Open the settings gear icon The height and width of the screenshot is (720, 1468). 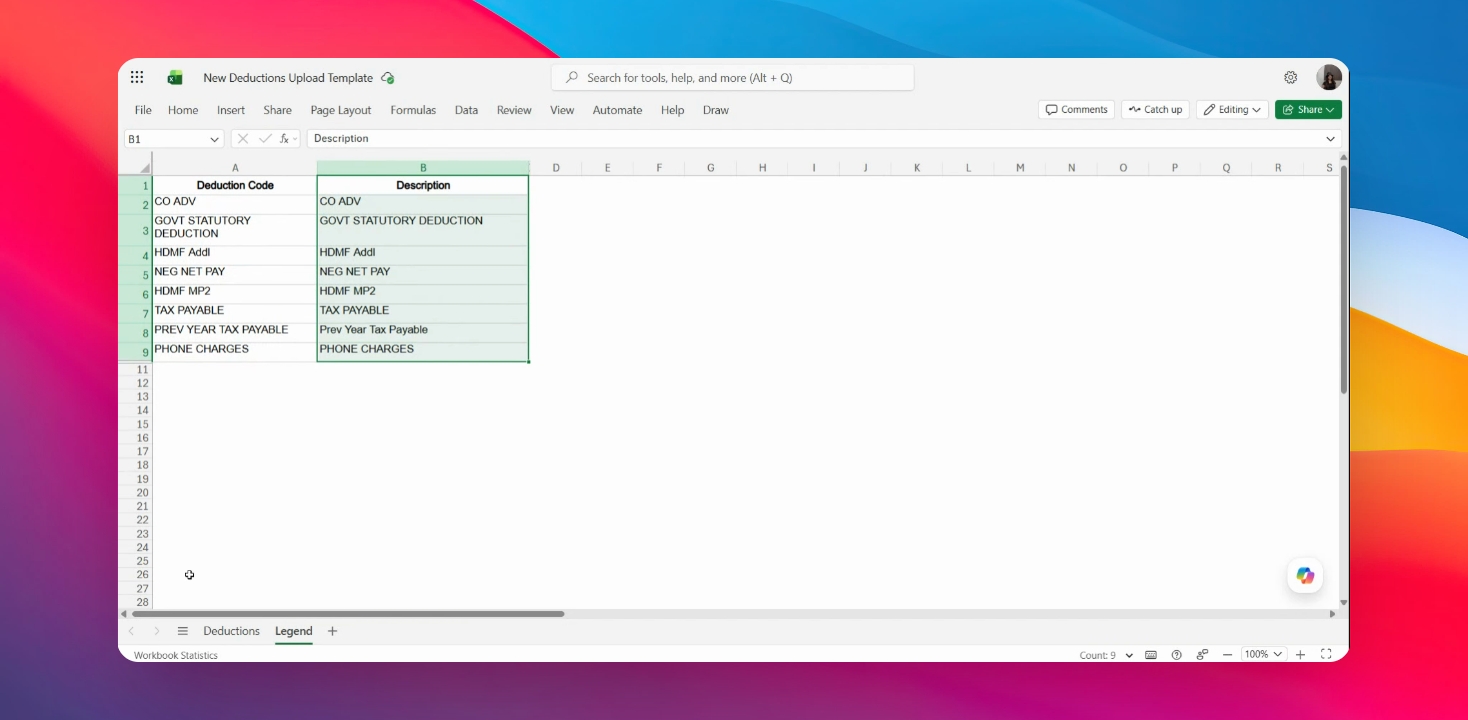(x=1291, y=77)
